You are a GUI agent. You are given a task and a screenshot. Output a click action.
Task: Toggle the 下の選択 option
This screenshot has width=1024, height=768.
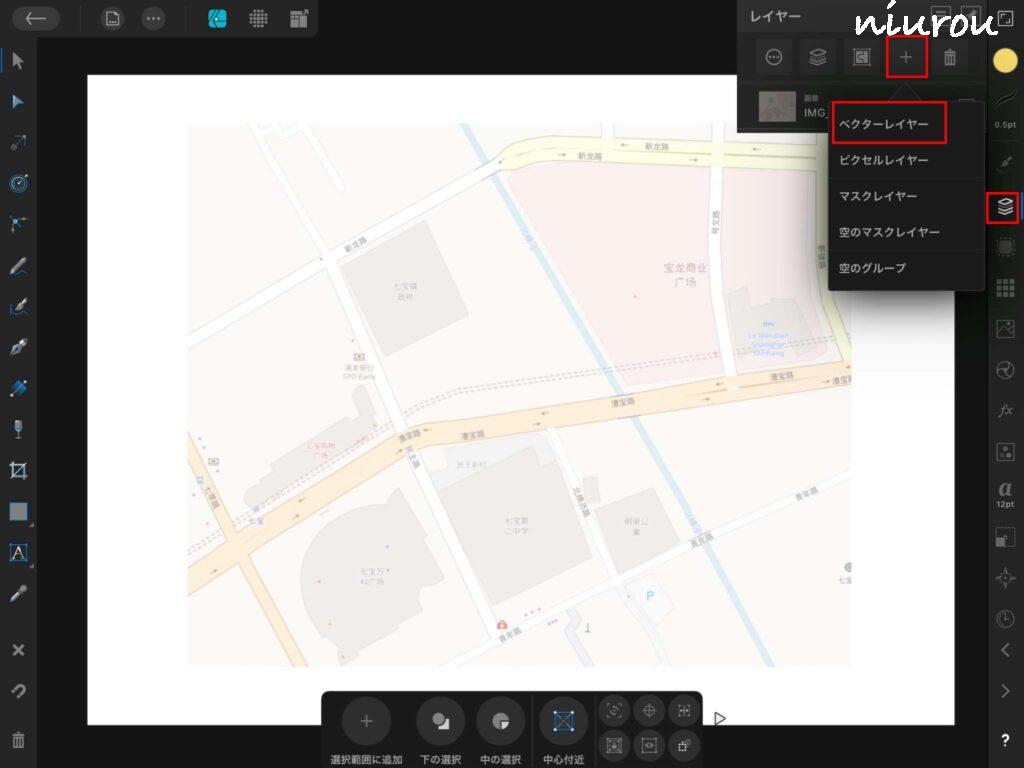[440, 721]
